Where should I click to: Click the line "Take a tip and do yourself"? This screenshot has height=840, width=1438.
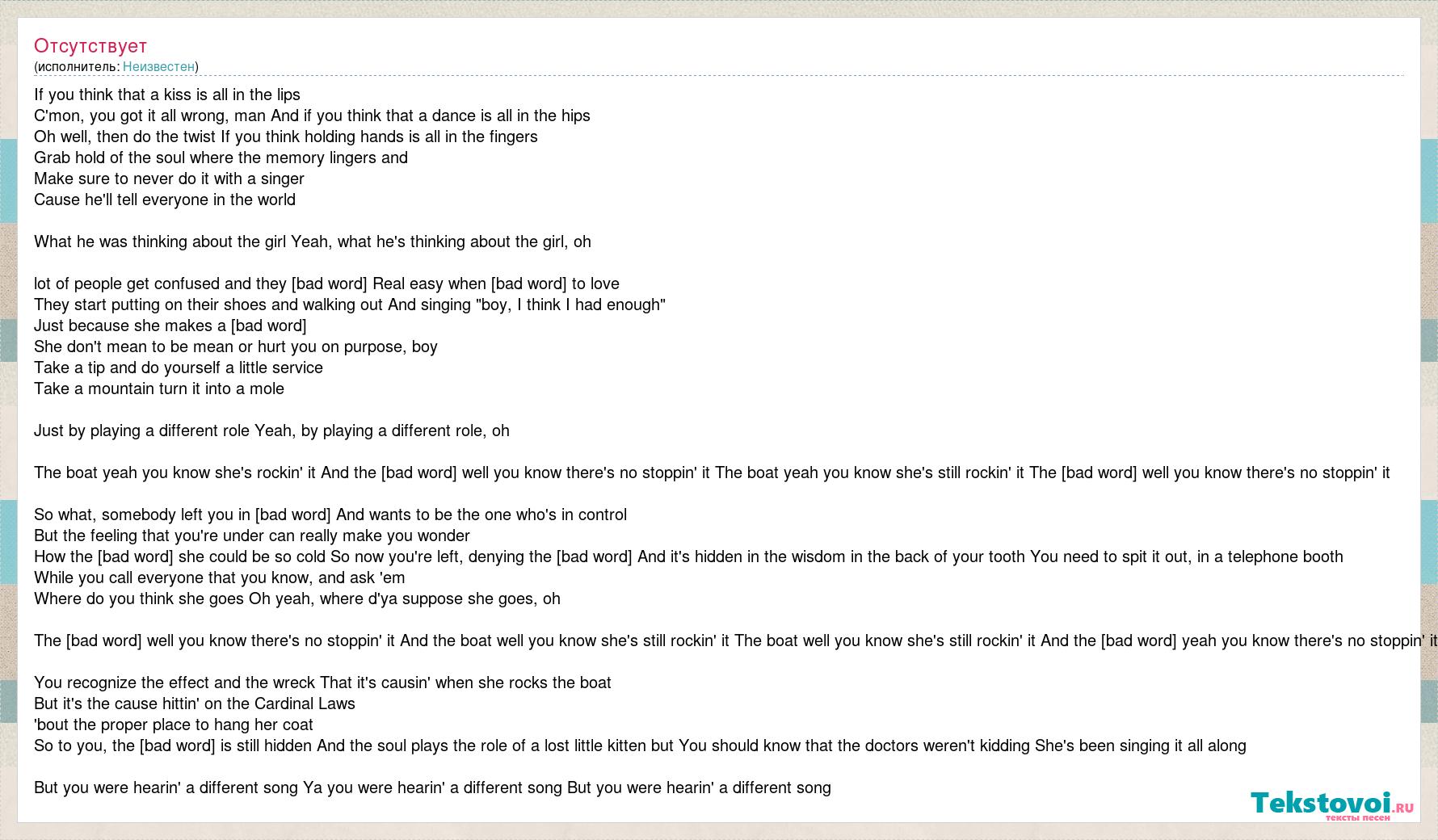[x=179, y=367]
